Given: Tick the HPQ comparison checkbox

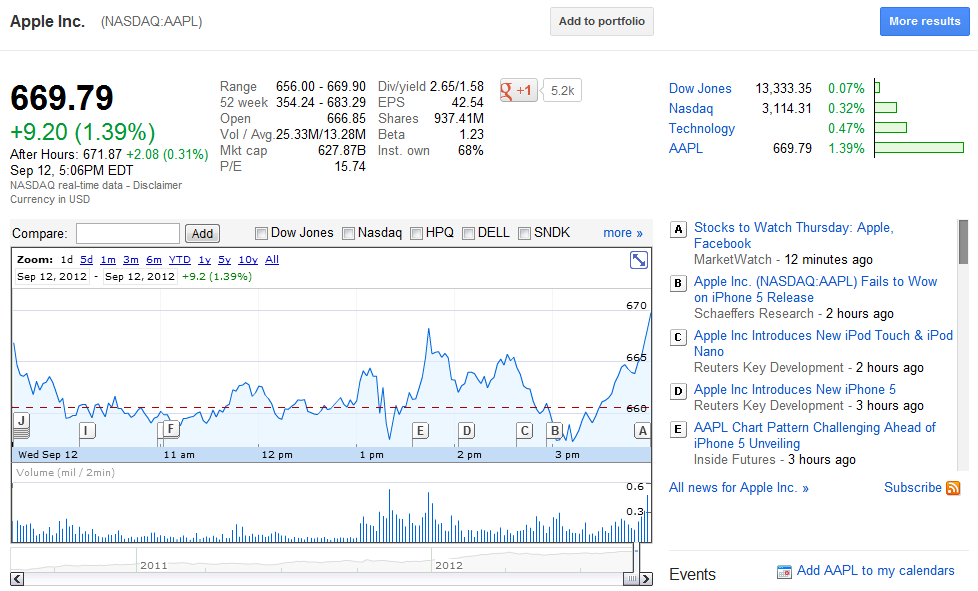Looking at the screenshot, I should click(x=416, y=233).
